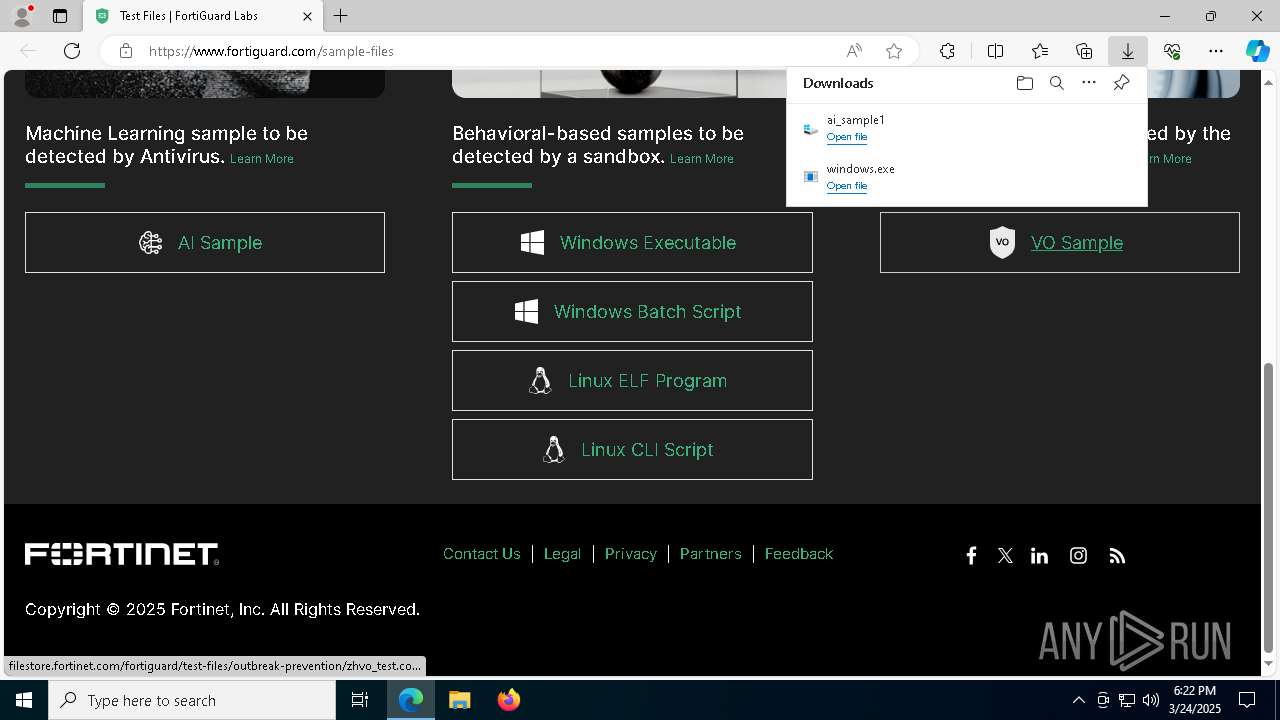Launch Copilot sidebar
Image resolution: width=1280 pixels, height=720 pixels.
1257,51
